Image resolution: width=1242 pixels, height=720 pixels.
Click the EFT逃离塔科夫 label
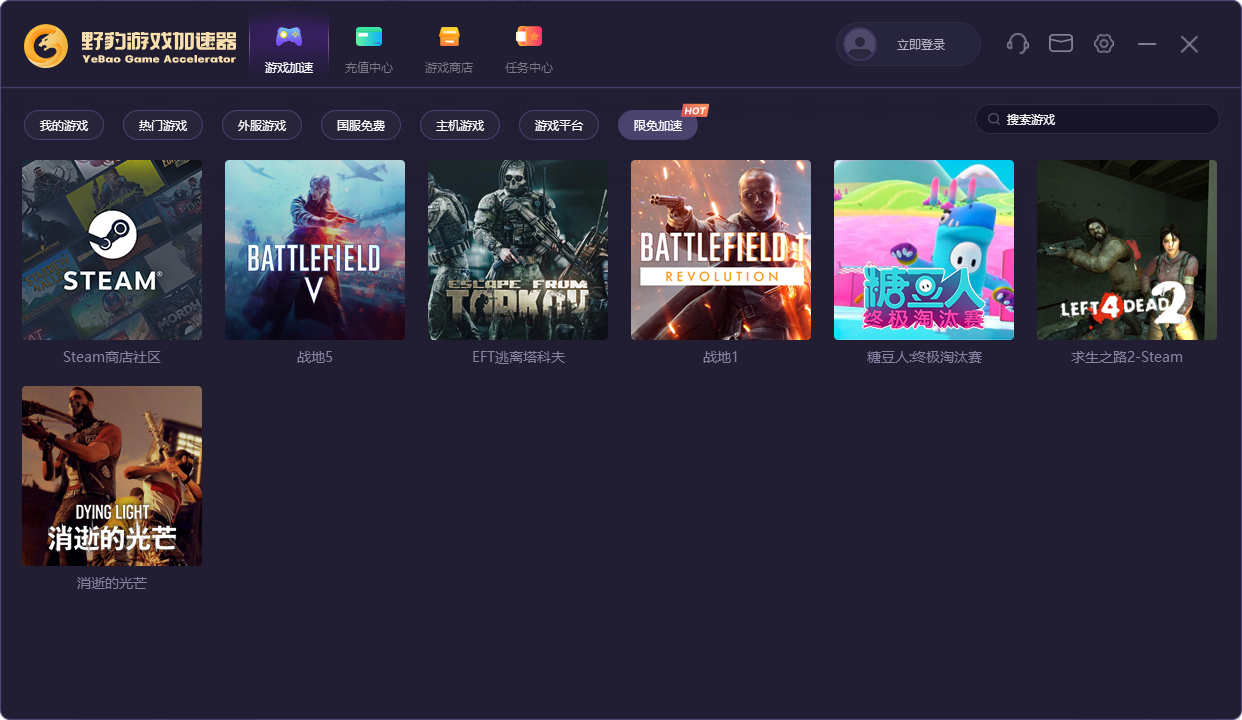(x=518, y=357)
